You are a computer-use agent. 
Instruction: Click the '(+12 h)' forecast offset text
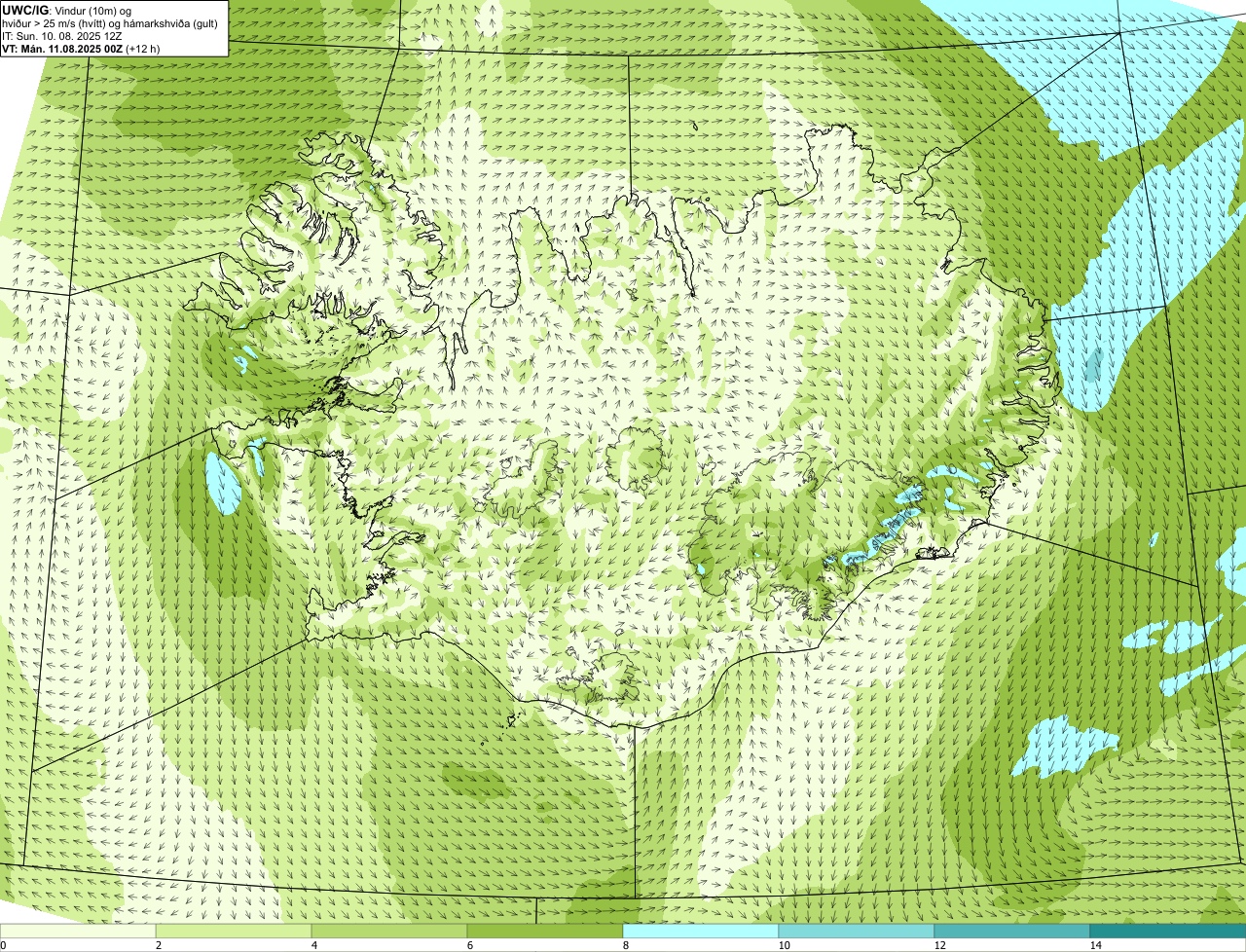pos(143,49)
